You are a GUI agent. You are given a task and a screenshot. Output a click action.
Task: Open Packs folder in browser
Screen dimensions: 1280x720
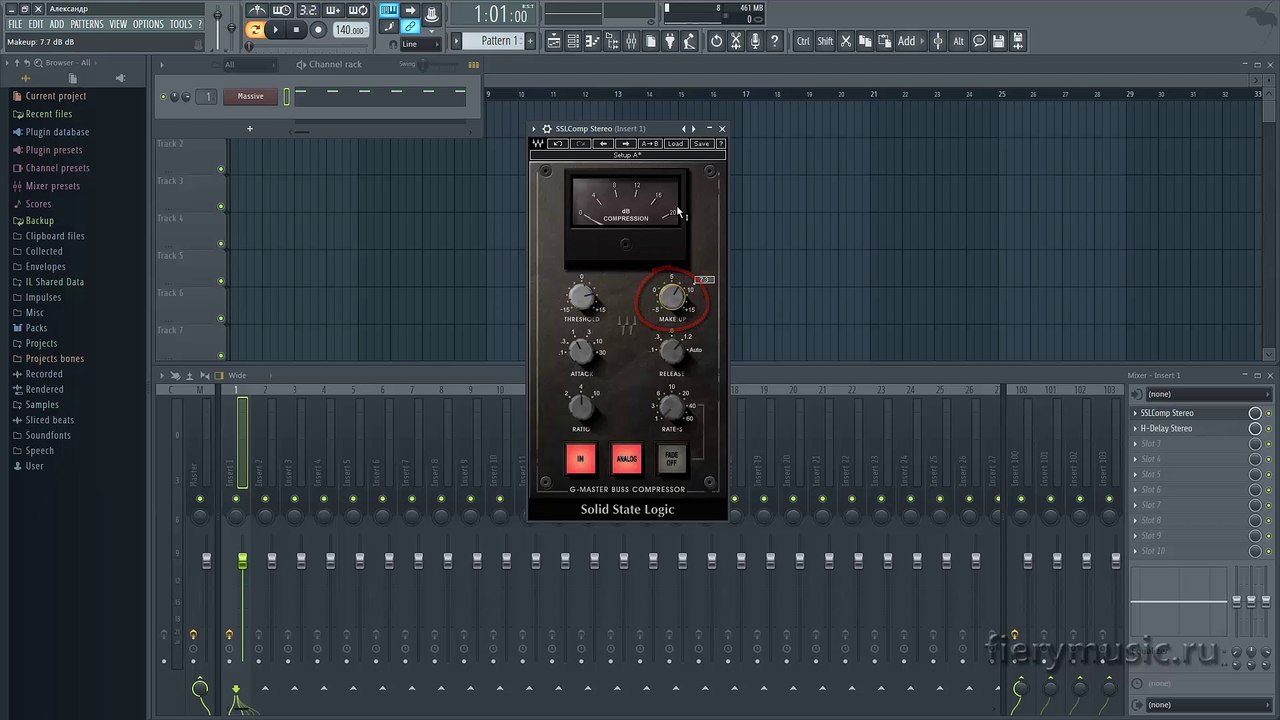click(x=36, y=328)
